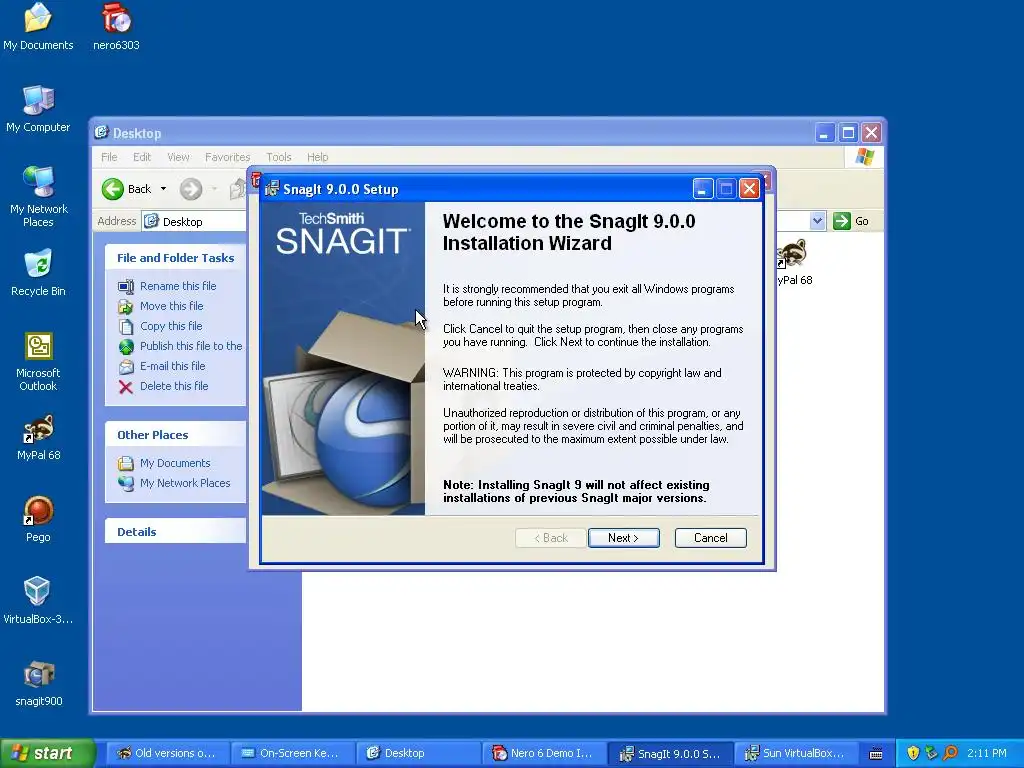Click the keyboard icon on taskbar
Viewport: 1024px width, 768px height.
tap(876, 754)
